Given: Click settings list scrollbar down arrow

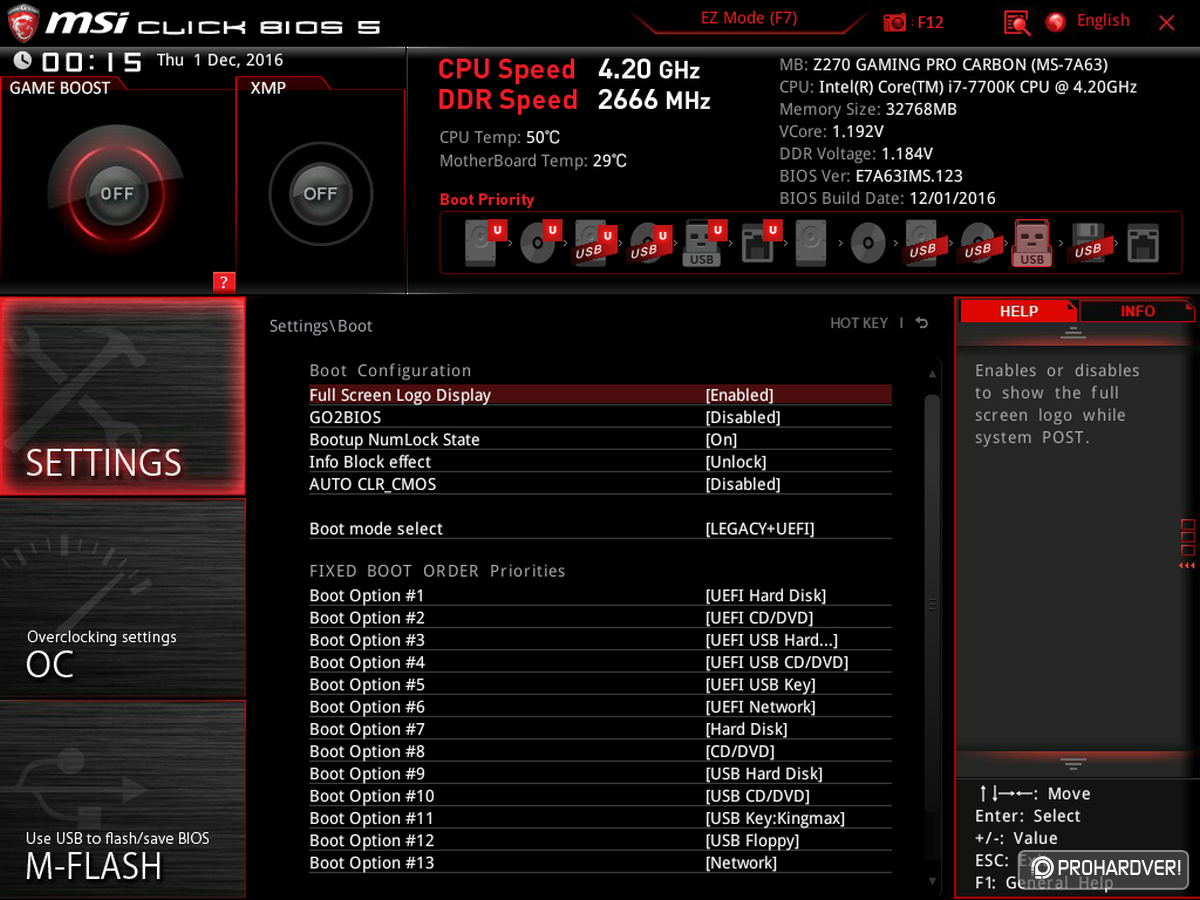Looking at the screenshot, I should [x=932, y=881].
